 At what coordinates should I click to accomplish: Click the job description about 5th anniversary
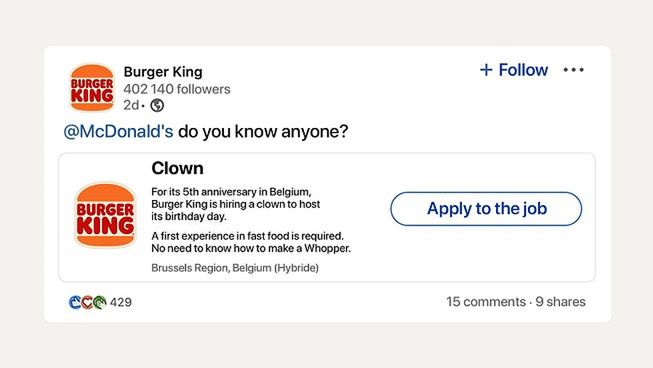click(x=236, y=204)
